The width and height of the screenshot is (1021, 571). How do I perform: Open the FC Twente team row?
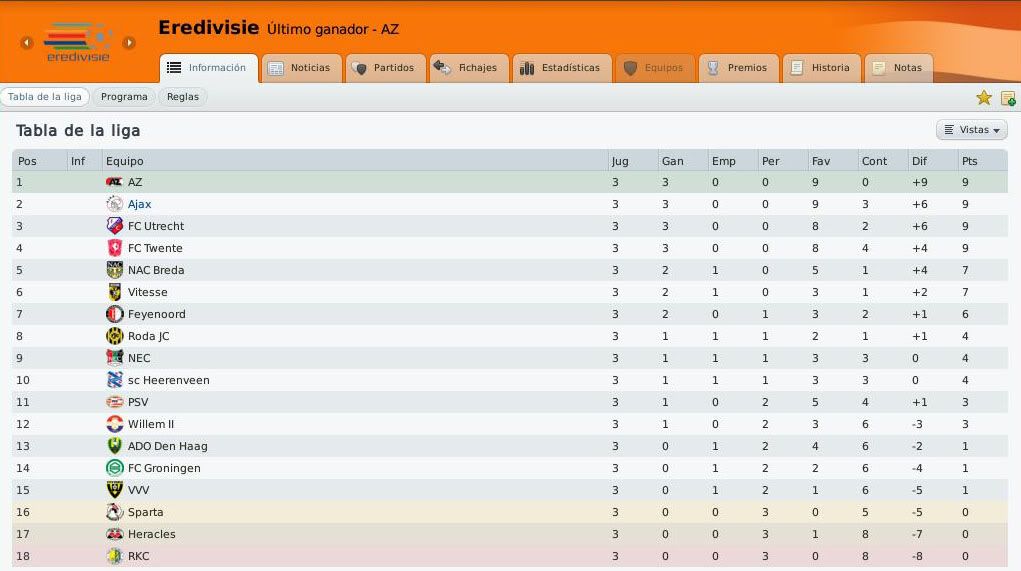(x=510, y=248)
